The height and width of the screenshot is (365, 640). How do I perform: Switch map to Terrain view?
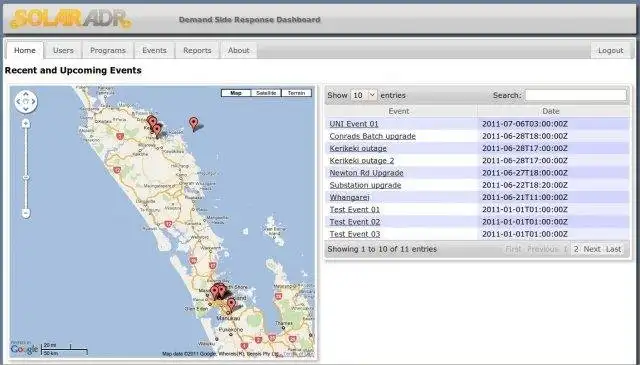(x=296, y=93)
